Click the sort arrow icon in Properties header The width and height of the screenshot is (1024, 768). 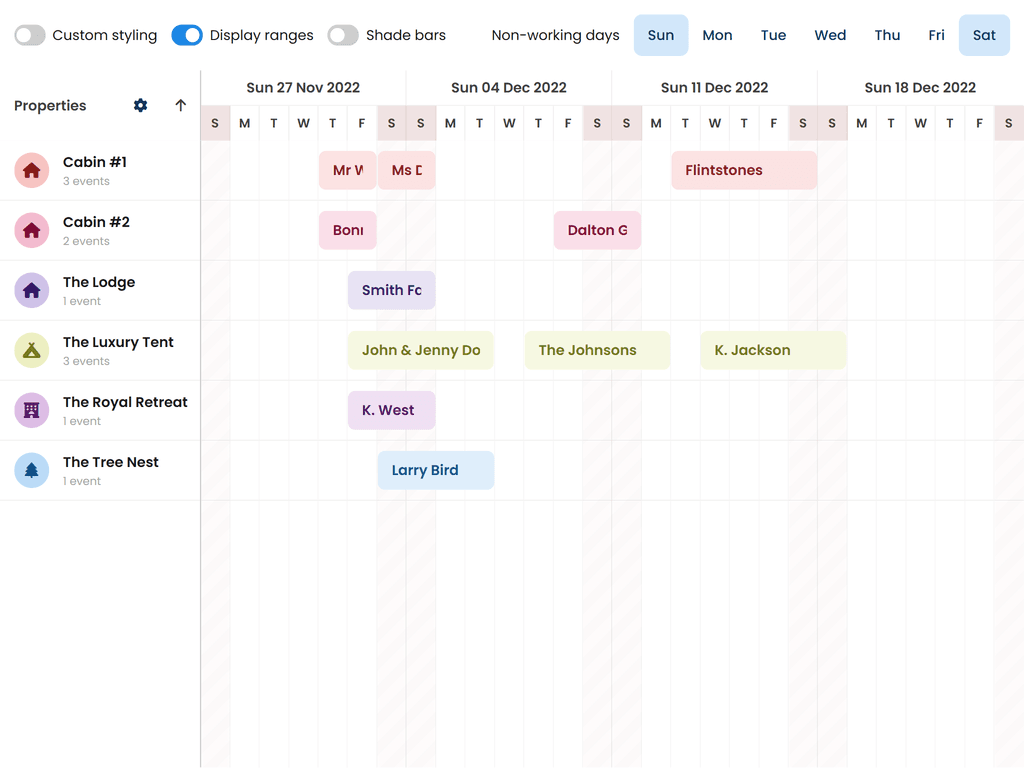pos(180,105)
